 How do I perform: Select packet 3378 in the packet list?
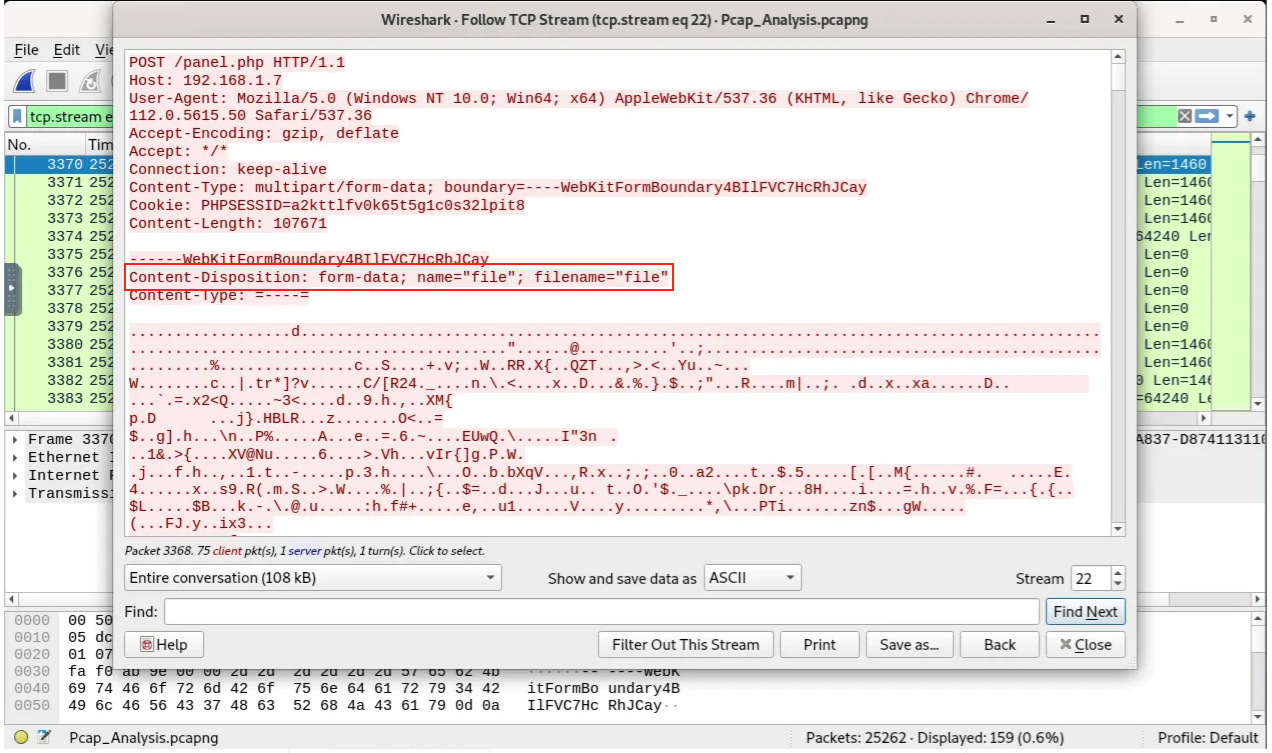pos(59,308)
